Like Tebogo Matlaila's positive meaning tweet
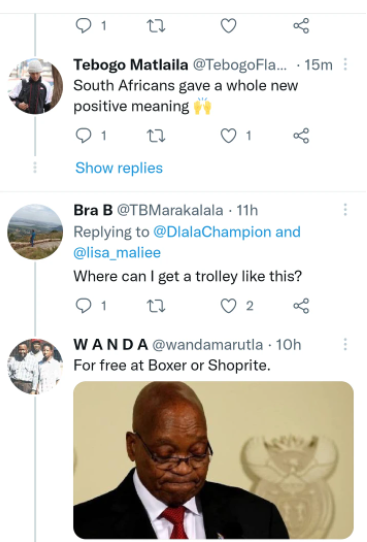This screenshot has width=367, height=542. click(228, 136)
